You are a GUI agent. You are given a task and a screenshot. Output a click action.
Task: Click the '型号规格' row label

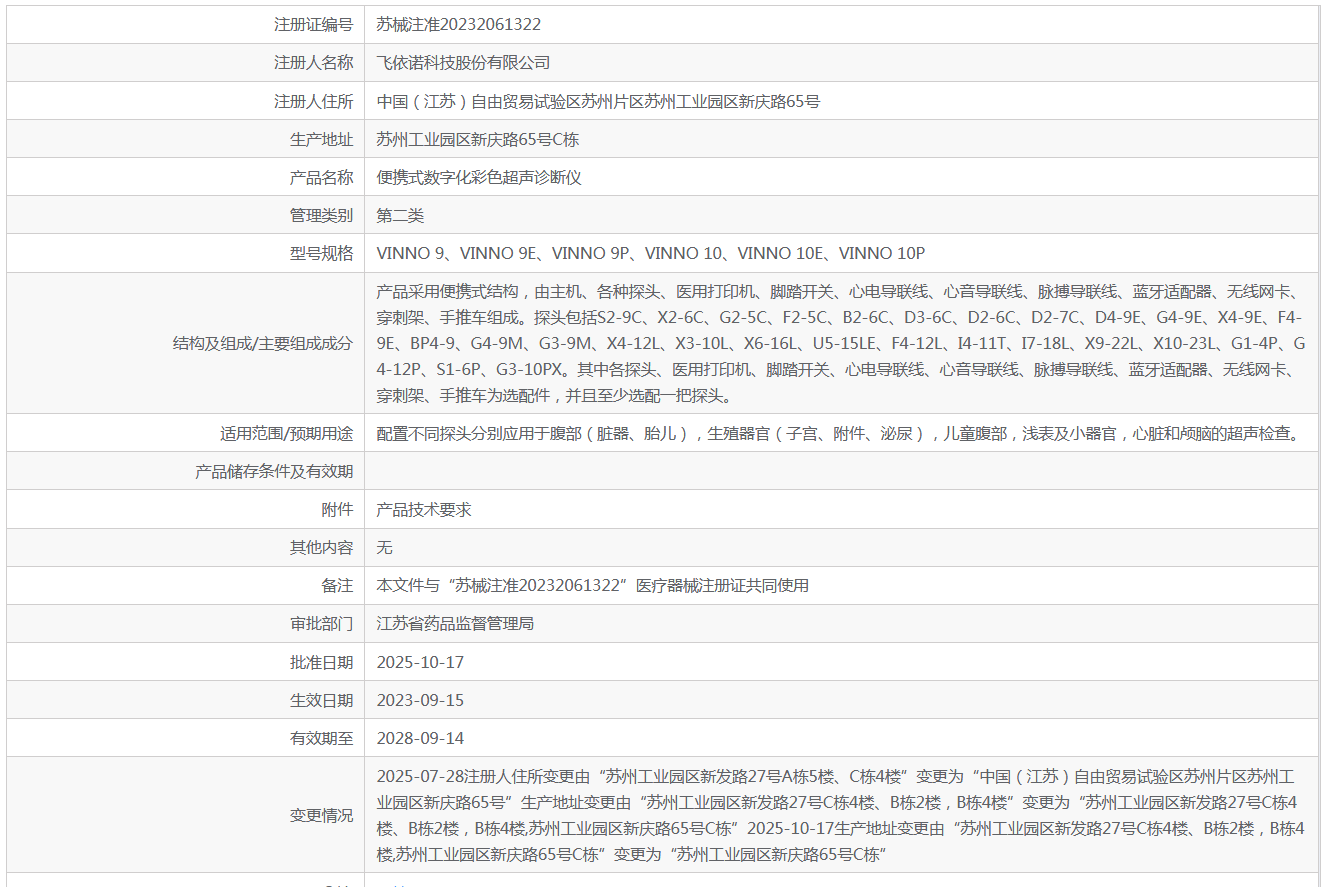(x=321, y=254)
